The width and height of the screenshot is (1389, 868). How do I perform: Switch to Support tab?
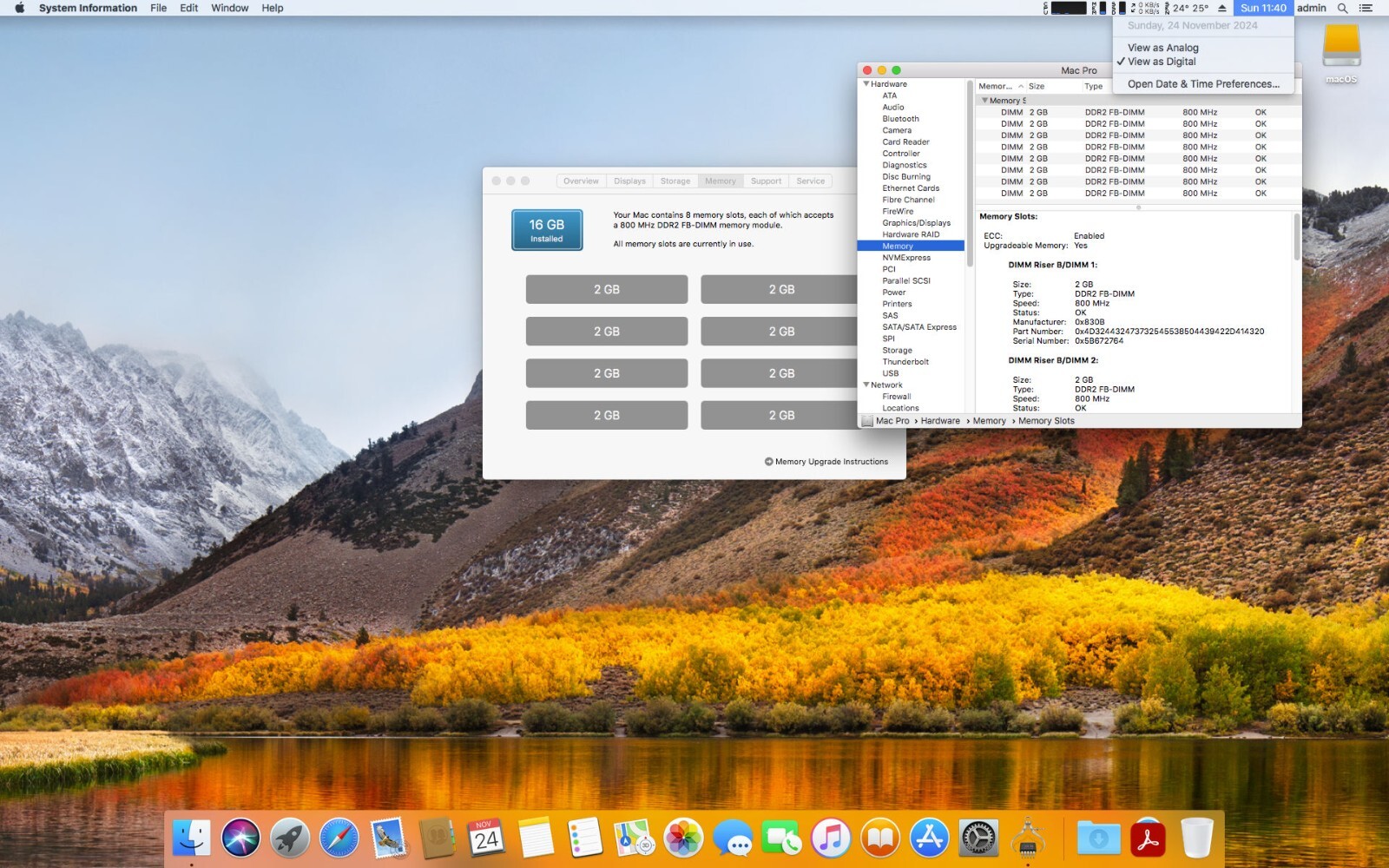tap(766, 181)
